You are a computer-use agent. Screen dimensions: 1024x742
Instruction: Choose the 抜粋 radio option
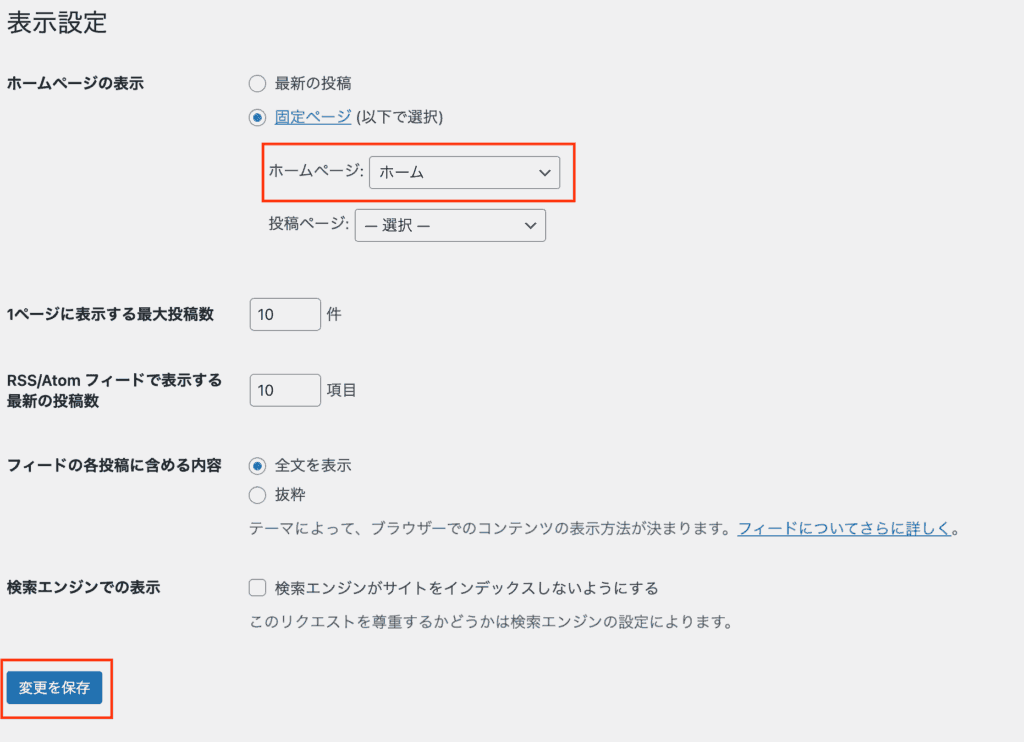[257, 495]
